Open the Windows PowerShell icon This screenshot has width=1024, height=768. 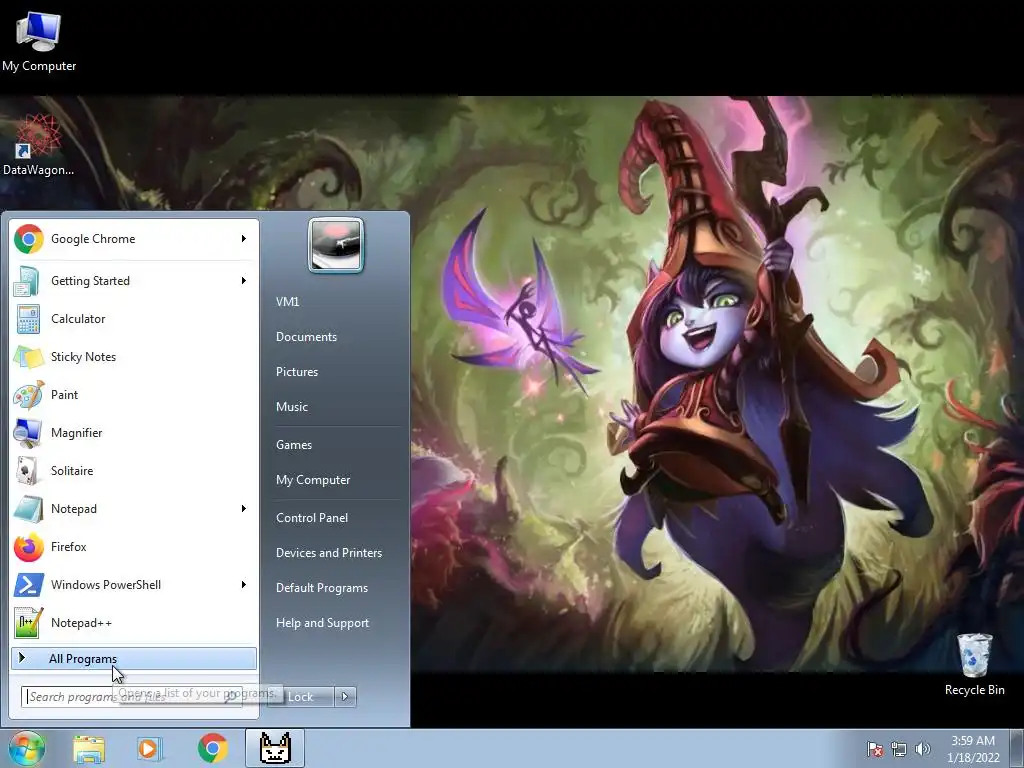tap(28, 585)
